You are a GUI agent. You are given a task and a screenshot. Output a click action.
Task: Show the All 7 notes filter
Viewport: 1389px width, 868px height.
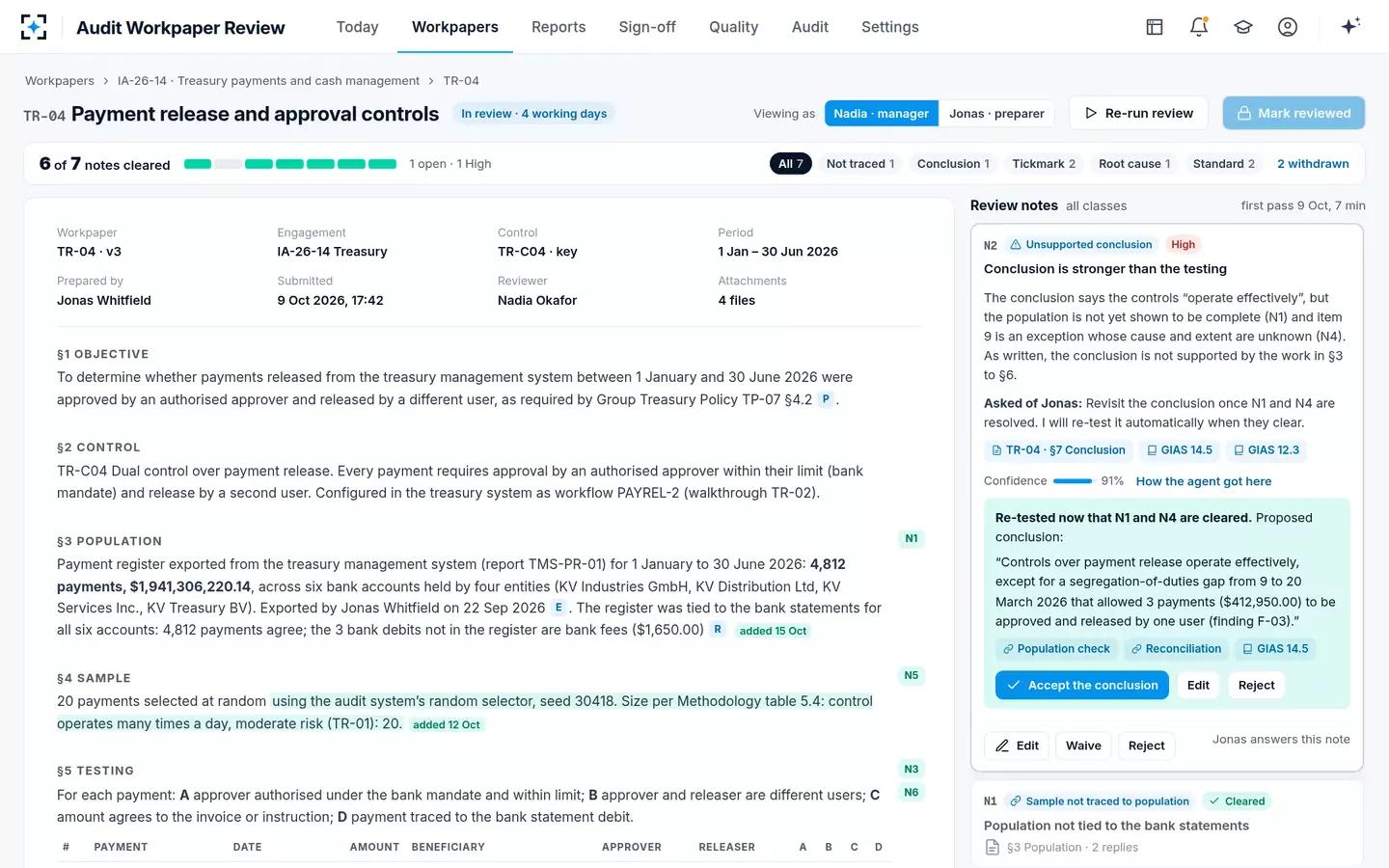tap(791, 164)
